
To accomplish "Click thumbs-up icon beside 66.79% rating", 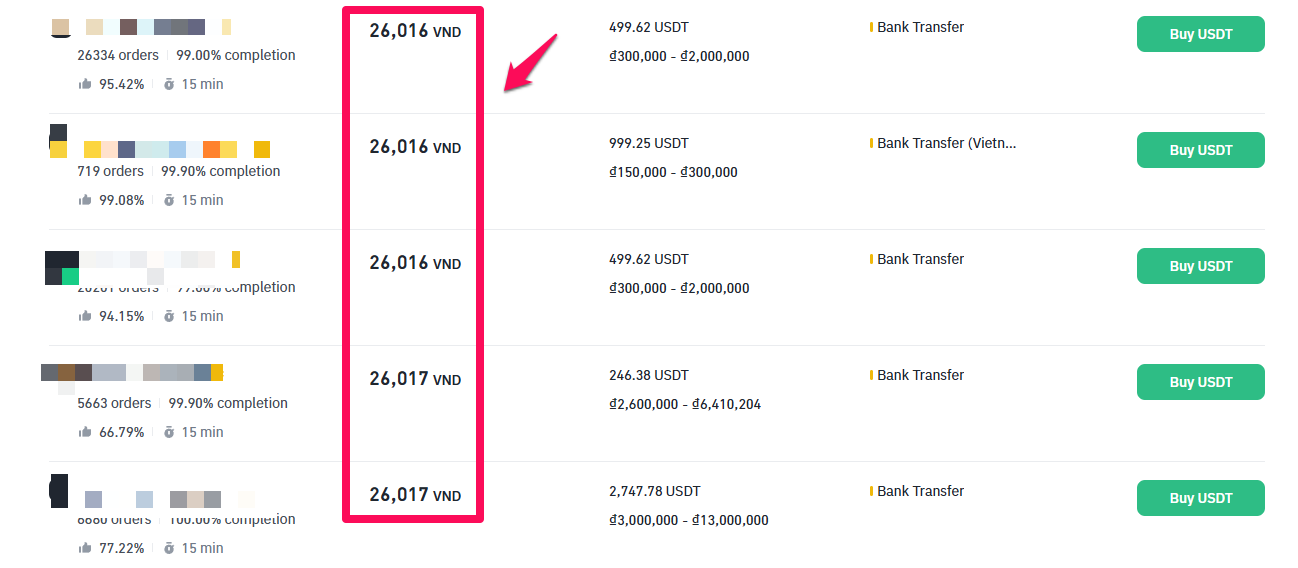I will [85, 432].
